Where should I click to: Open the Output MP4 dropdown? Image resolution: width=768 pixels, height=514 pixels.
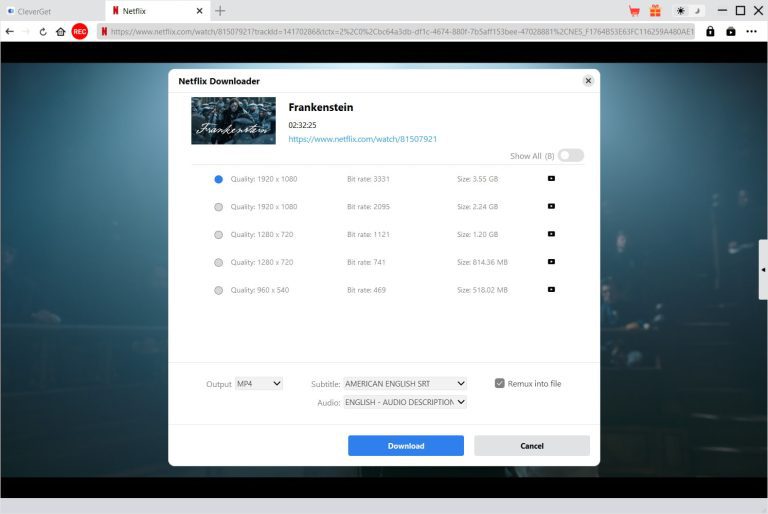pos(259,384)
